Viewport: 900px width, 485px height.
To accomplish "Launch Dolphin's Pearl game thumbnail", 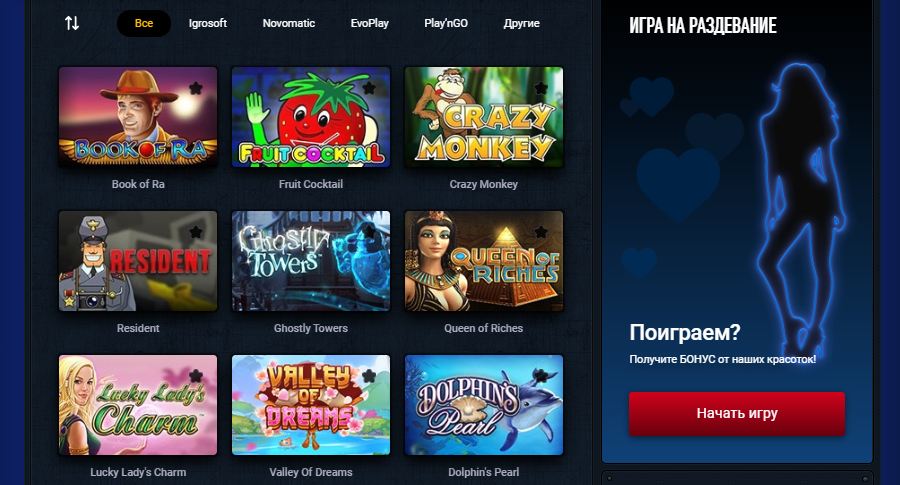I will [x=484, y=405].
